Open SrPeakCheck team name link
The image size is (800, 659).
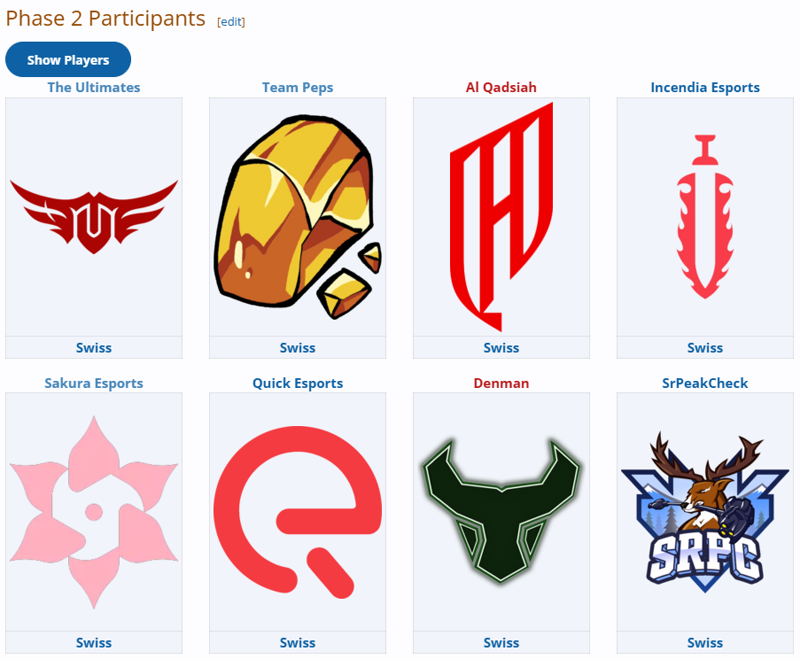coord(705,383)
